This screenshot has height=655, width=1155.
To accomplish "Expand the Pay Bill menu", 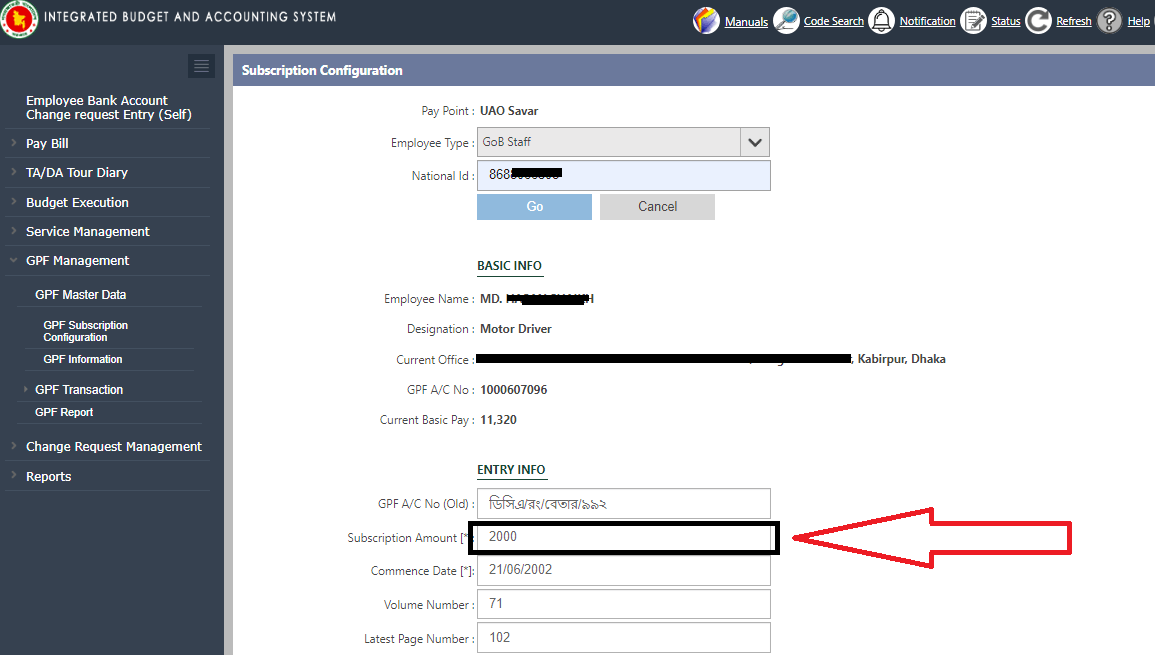I will click(47, 143).
